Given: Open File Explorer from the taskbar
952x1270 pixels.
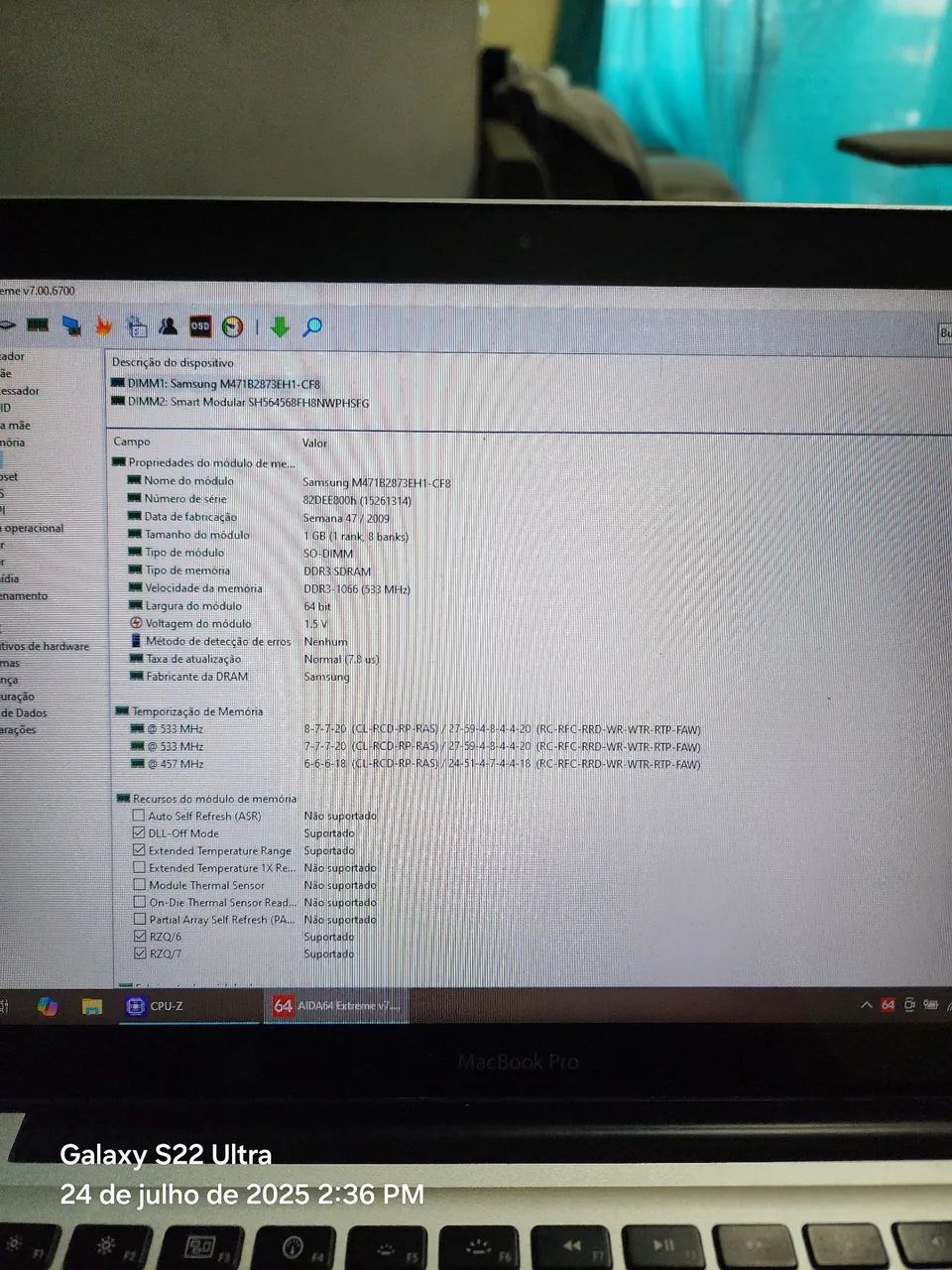Looking at the screenshot, I should click(91, 1006).
